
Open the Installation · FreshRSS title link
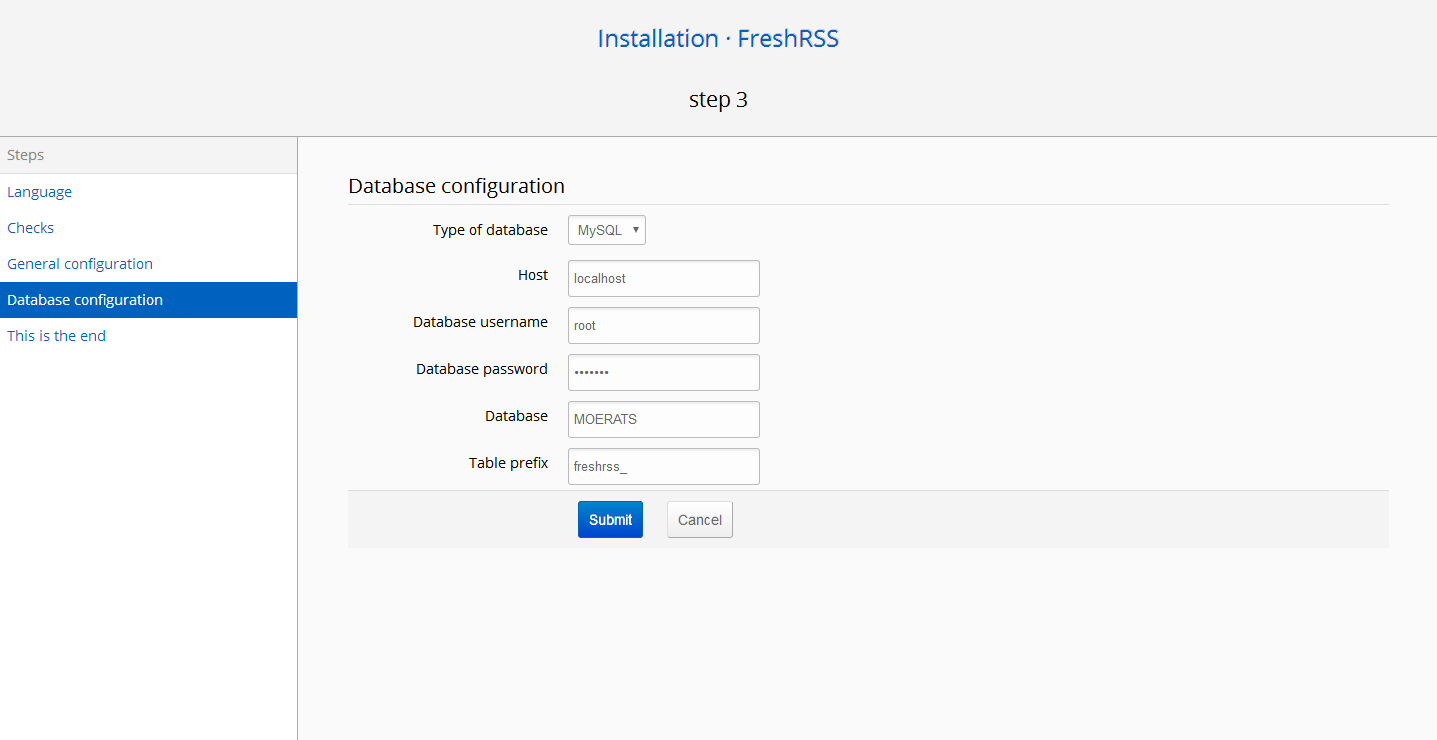718,39
